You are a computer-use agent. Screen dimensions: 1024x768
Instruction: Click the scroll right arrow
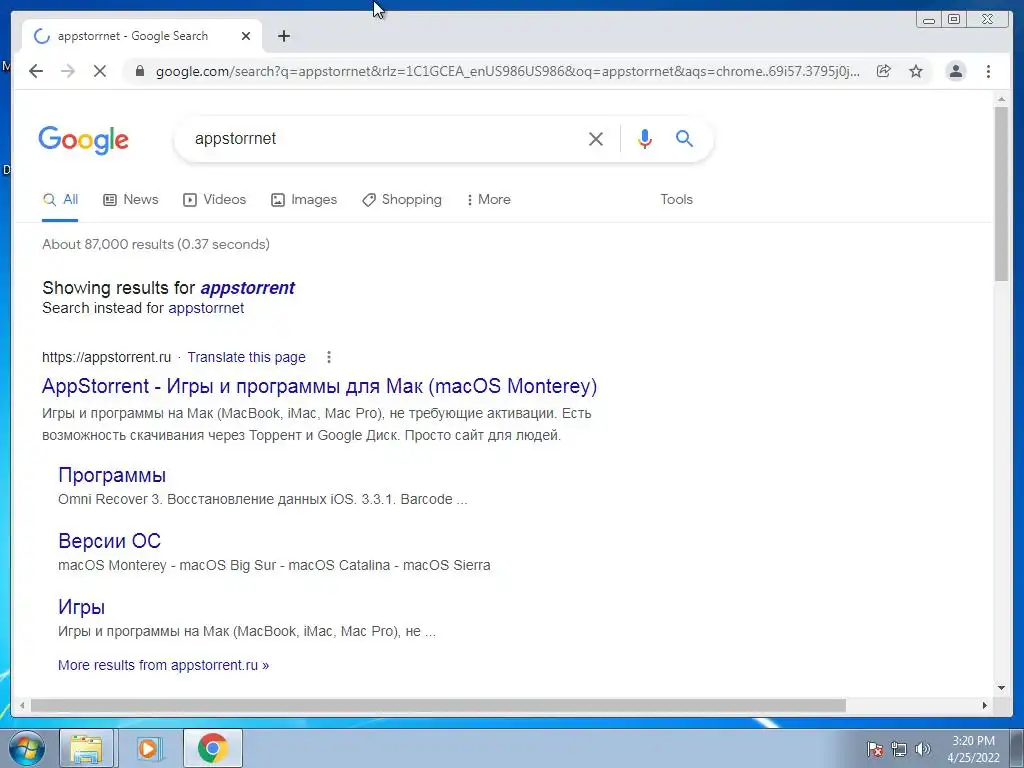pyautogui.click(x=985, y=705)
